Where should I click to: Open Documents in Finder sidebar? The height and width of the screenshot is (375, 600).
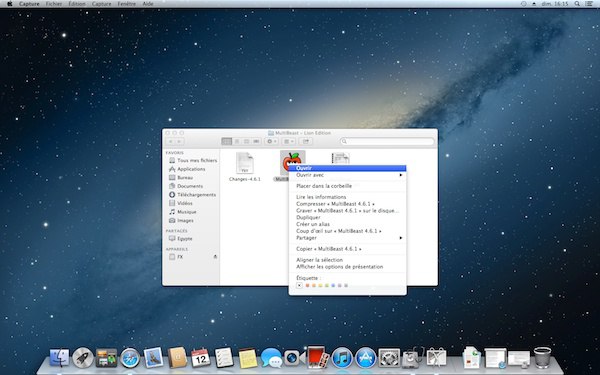(186, 186)
